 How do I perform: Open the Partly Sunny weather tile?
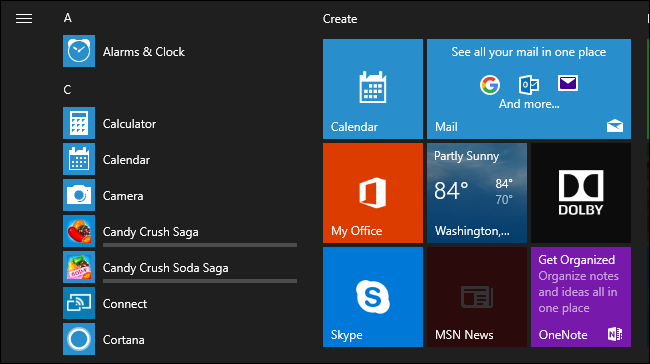click(x=477, y=193)
